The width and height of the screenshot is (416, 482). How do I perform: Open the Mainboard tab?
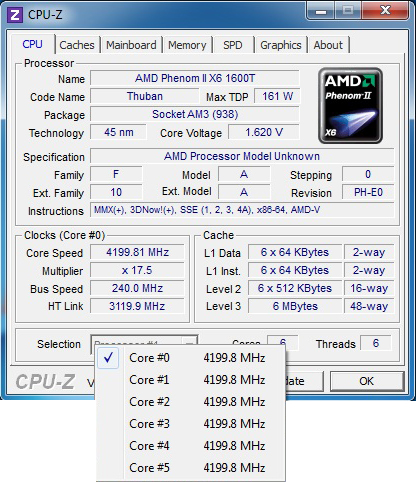point(131,45)
